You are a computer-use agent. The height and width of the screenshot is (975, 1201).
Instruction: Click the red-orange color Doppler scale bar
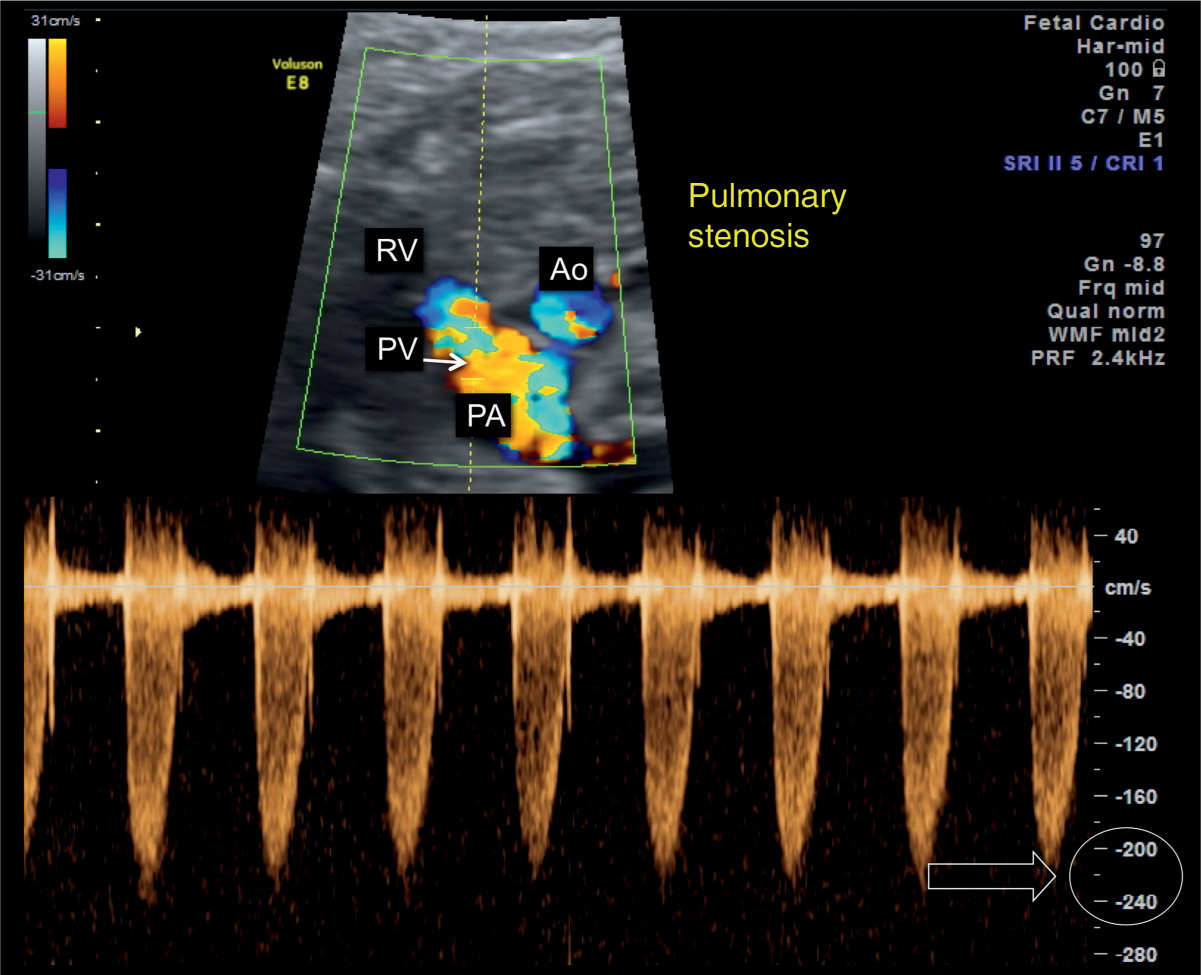tap(57, 84)
